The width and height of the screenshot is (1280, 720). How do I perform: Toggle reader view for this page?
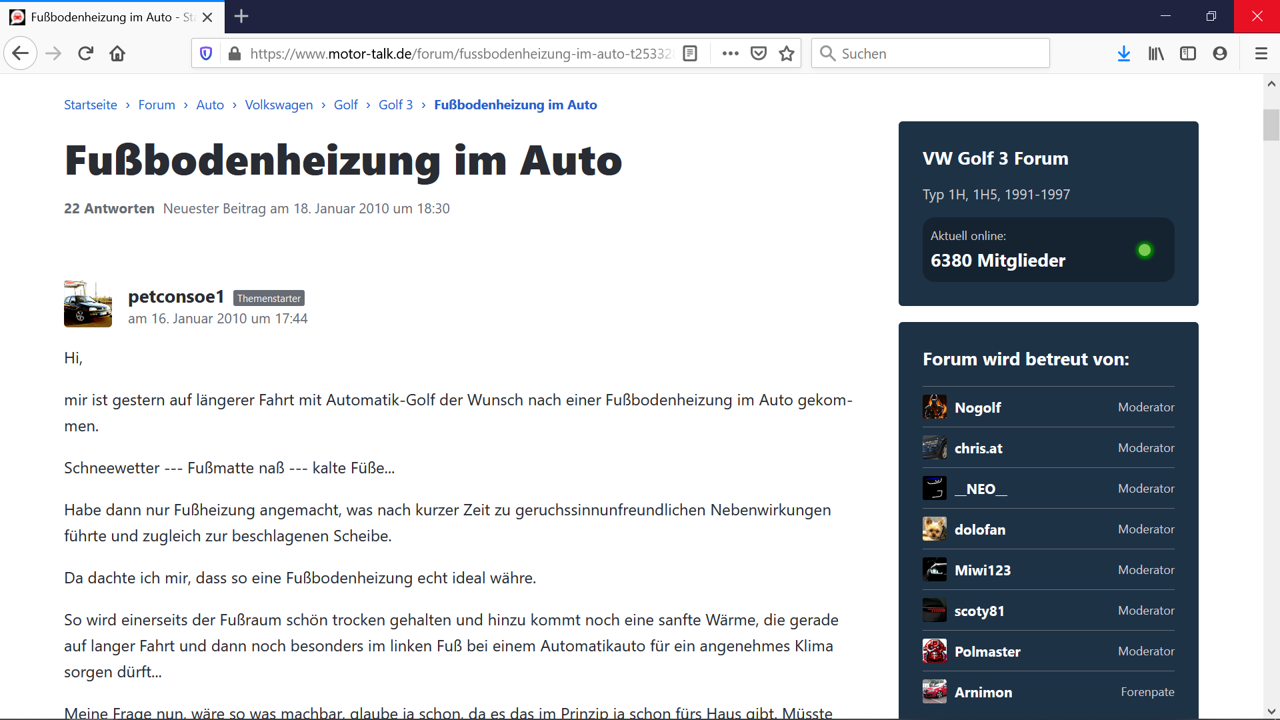[x=690, y=53]
